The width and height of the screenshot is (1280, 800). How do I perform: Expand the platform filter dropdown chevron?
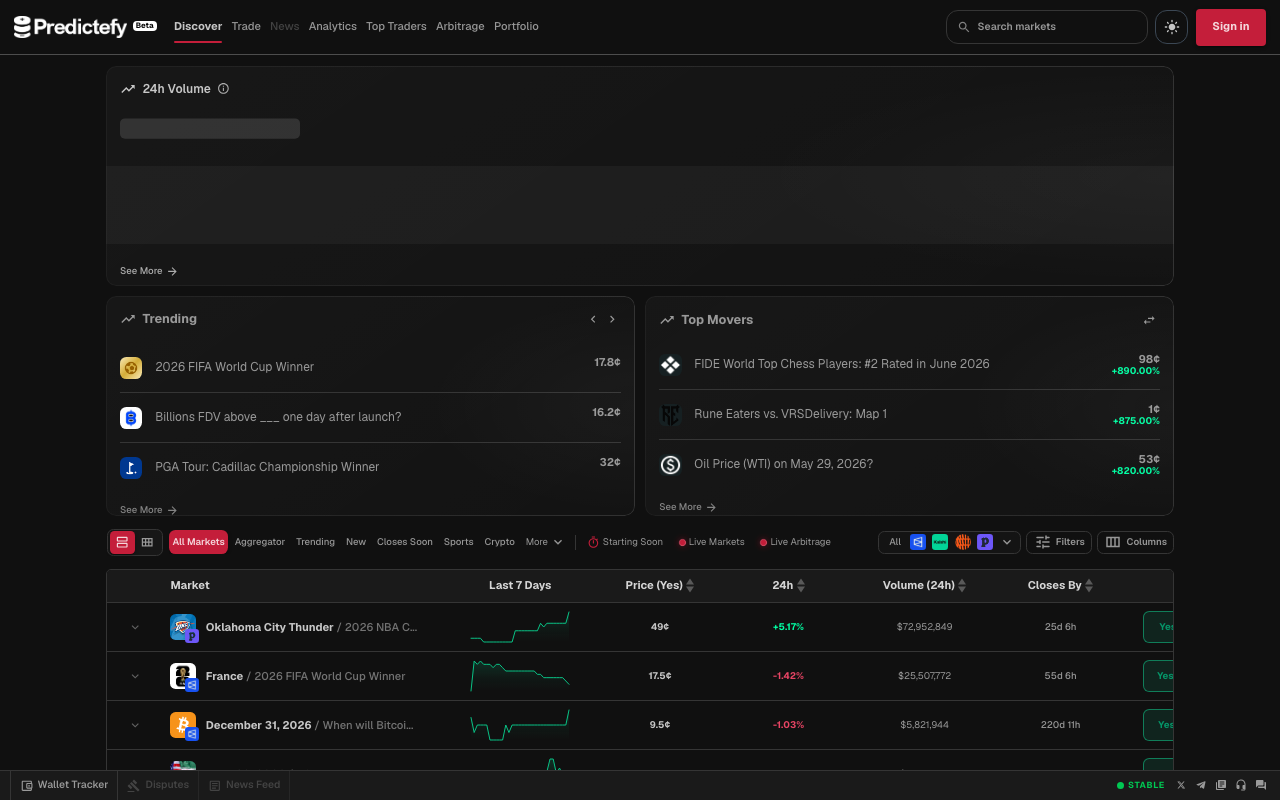coord(1007,542)
